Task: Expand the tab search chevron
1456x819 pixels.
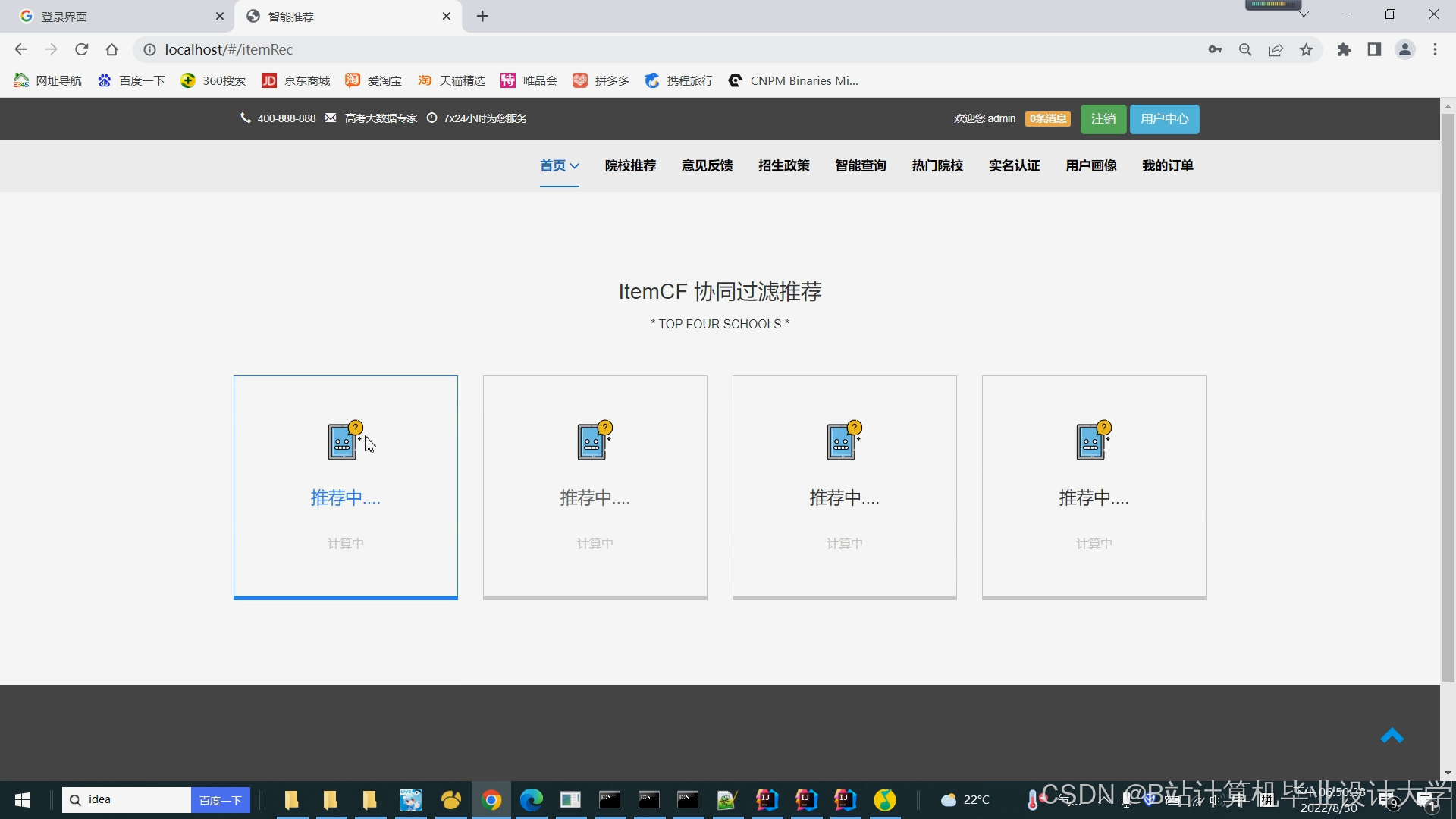Action: (x=1304, y=14)
